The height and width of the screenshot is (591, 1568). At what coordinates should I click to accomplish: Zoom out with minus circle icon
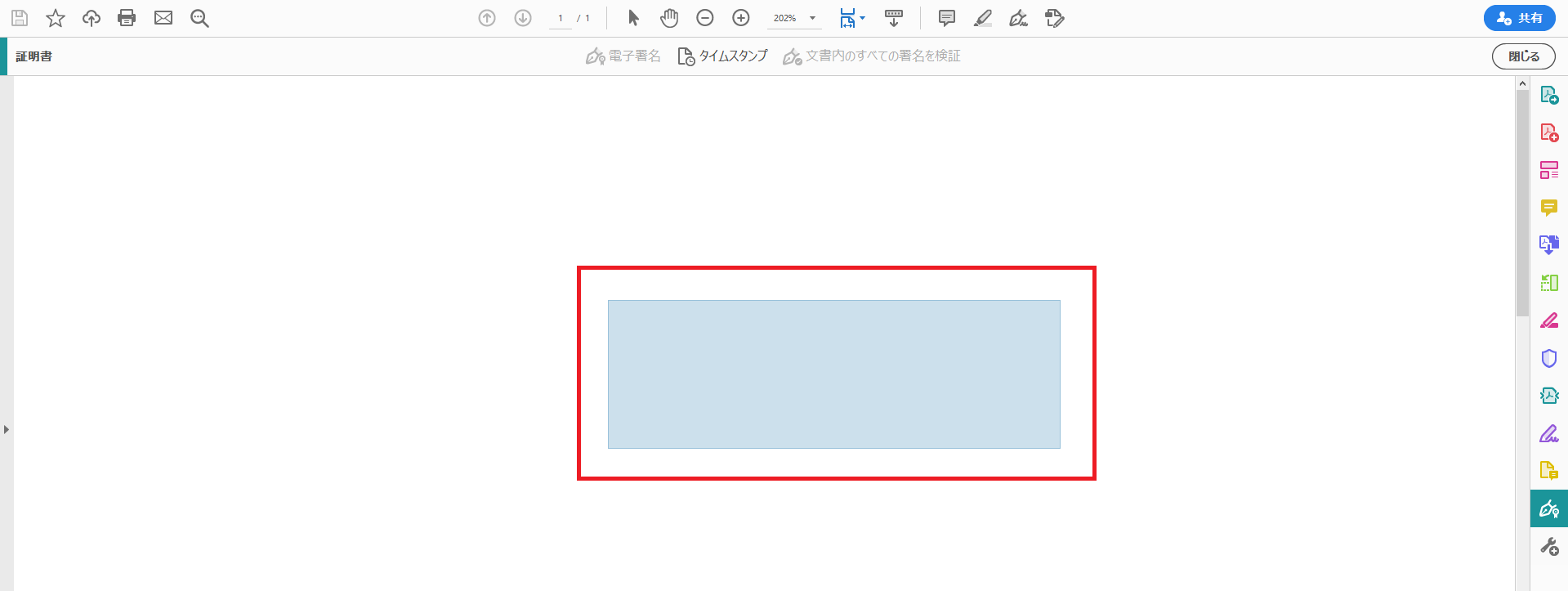tap(705, 18)
